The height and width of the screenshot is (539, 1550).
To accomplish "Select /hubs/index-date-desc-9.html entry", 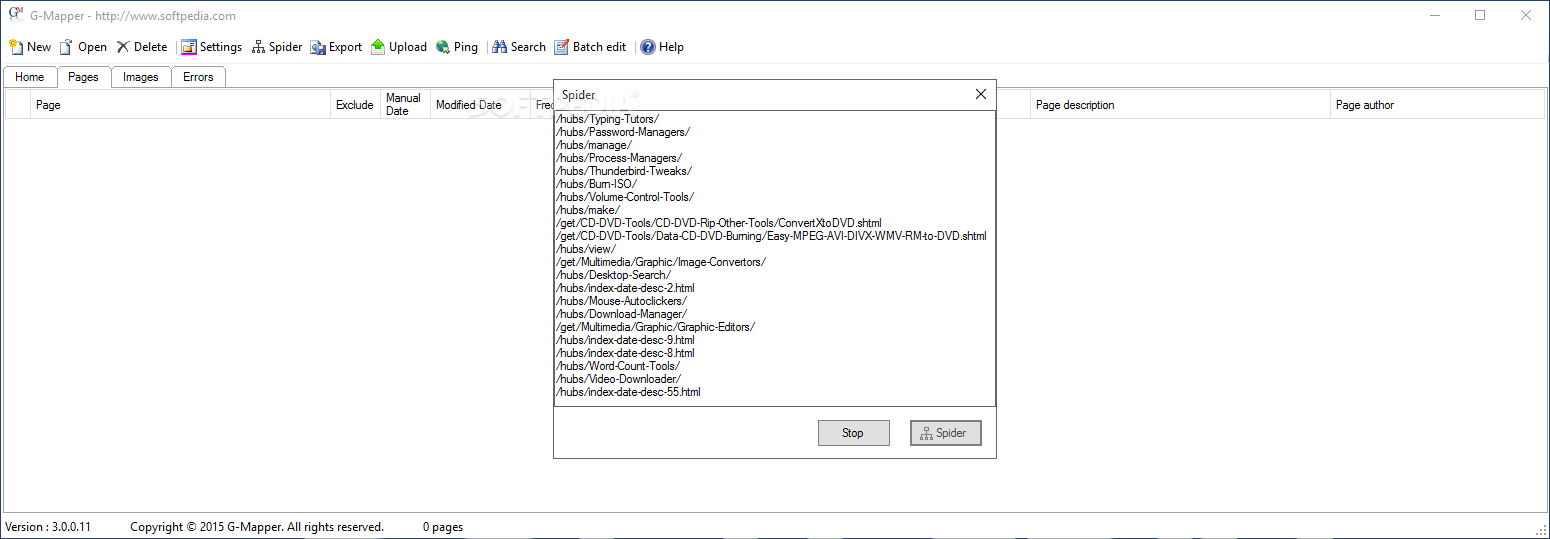I will click(x=625, y=340).
